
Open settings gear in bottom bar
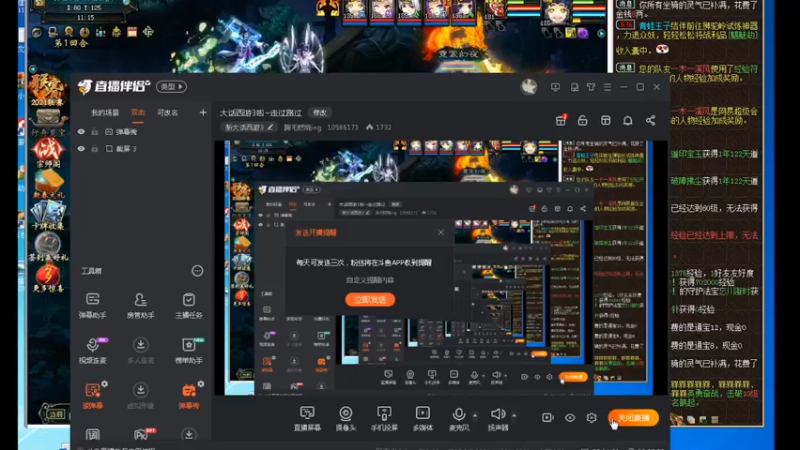[x=591, y=418]
